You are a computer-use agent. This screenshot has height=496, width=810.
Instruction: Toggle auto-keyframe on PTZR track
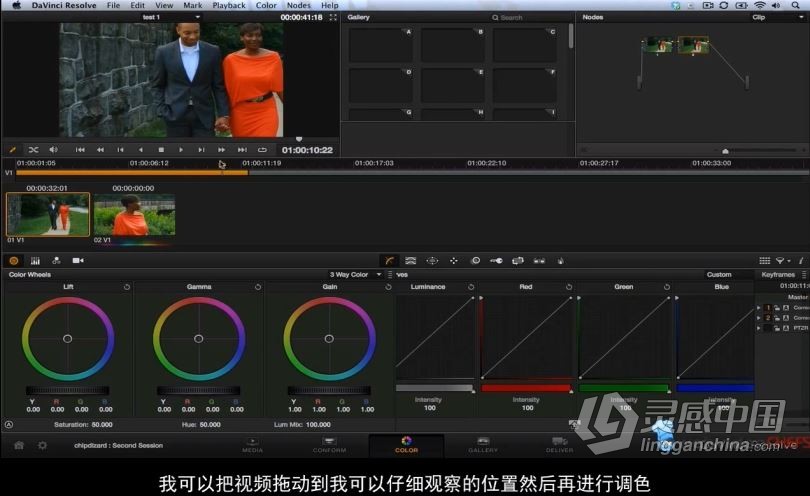pyautogui.click(x=786, y=328)
